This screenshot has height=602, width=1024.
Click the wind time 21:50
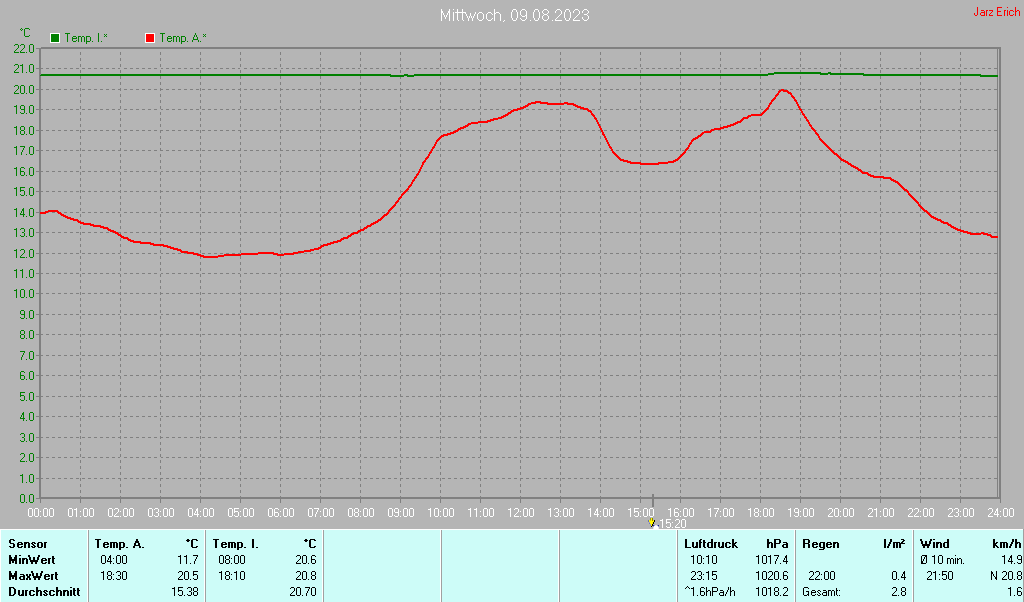(940, 577)
